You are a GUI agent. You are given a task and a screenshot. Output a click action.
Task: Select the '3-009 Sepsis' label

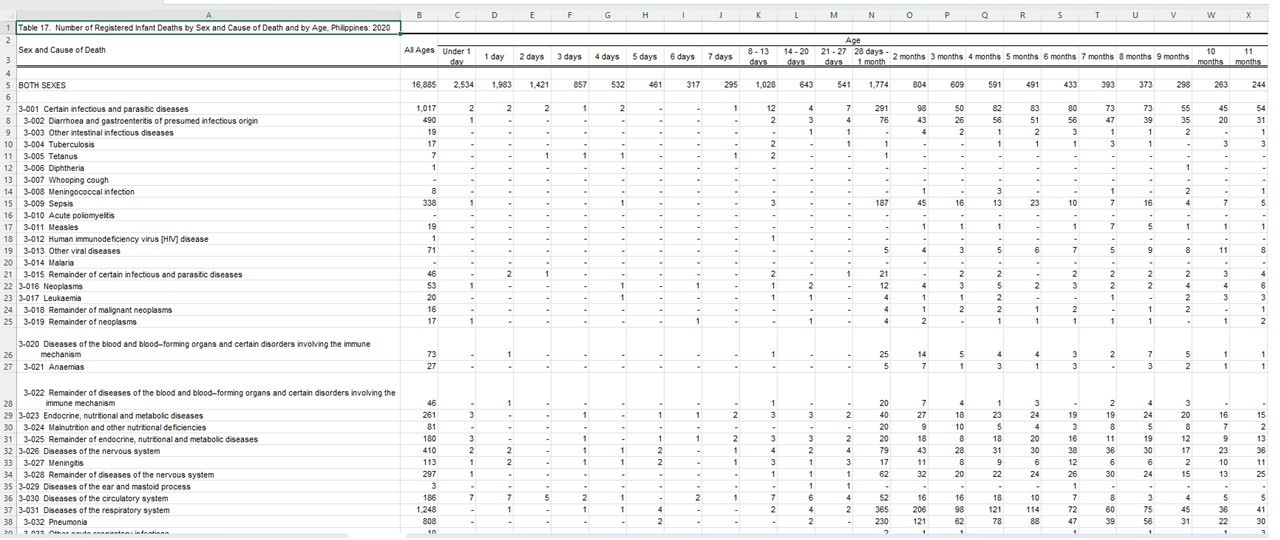tap(48, 203)
